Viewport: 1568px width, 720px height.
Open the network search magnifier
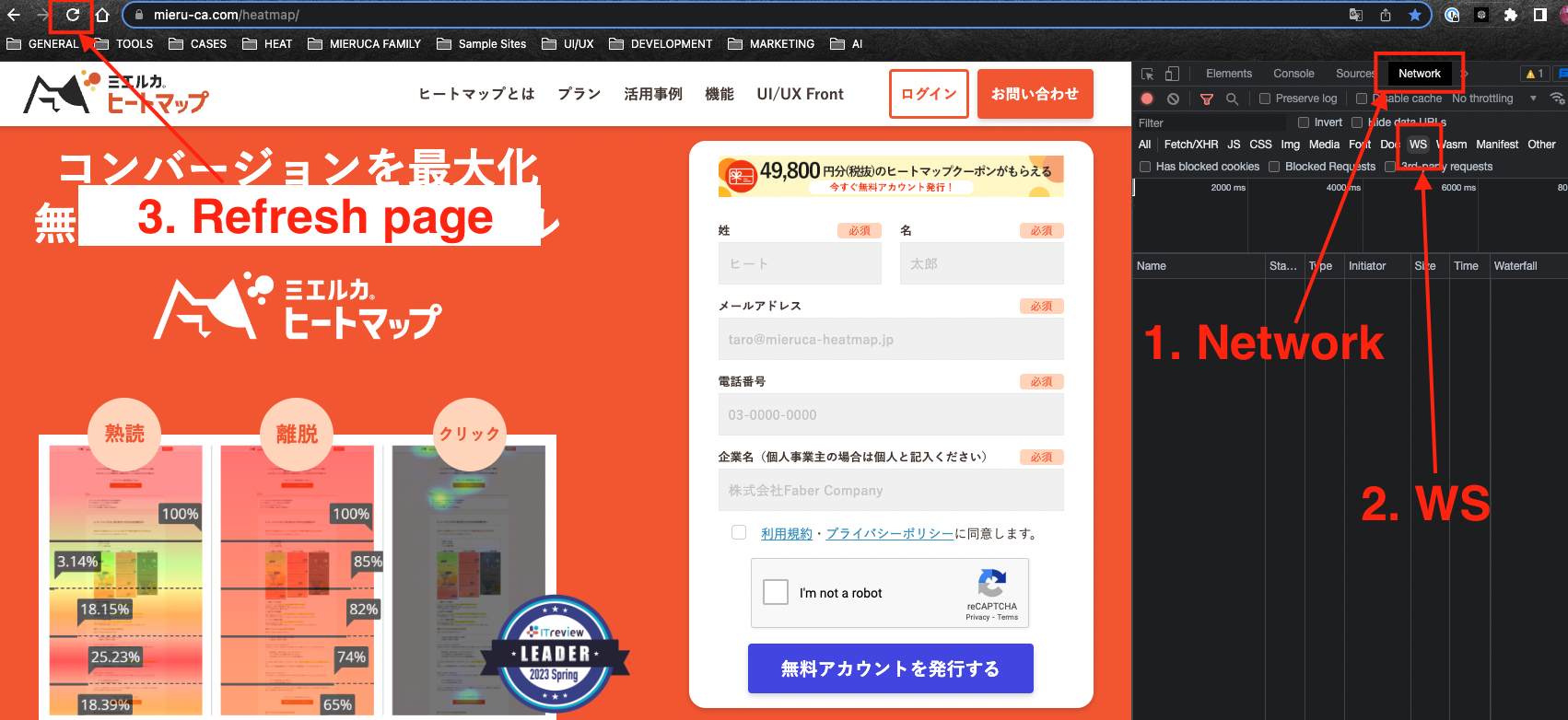[1232, 99]
